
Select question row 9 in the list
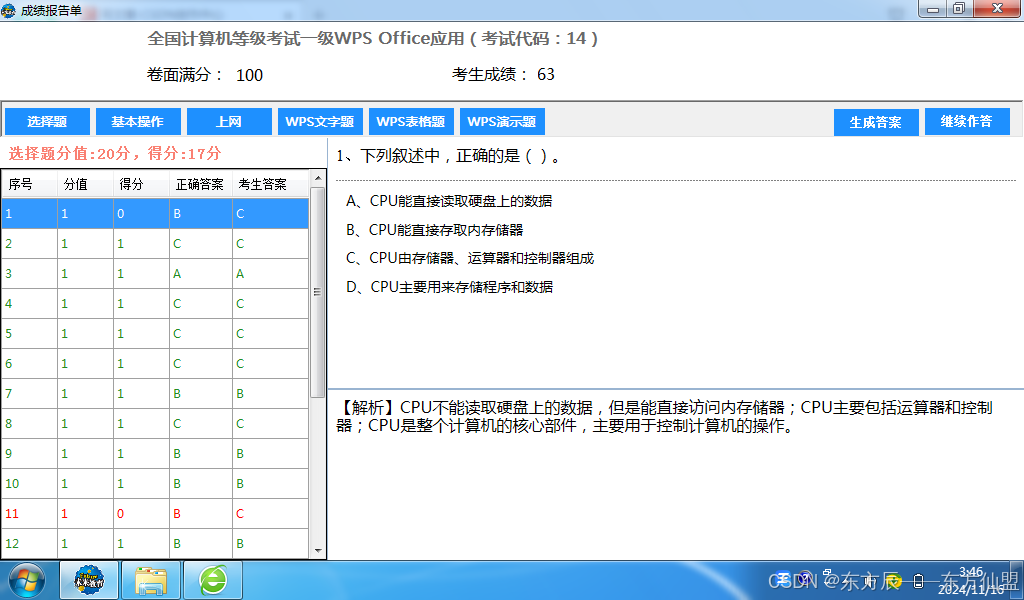click(155, 454)
